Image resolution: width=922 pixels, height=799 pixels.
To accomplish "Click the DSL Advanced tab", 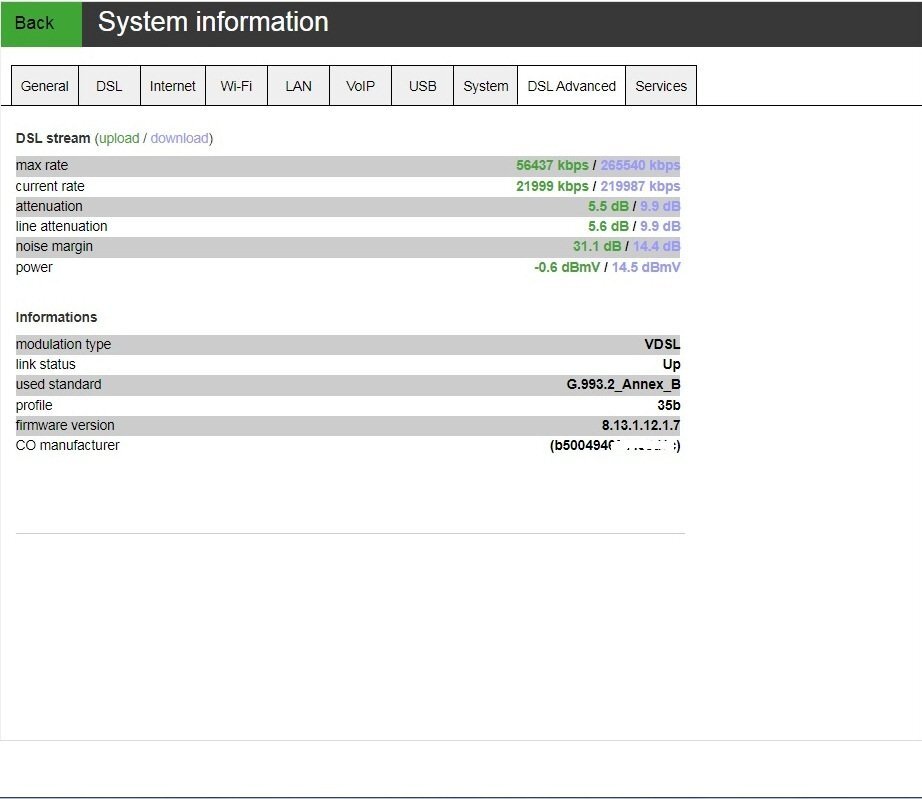I will 571,86.
